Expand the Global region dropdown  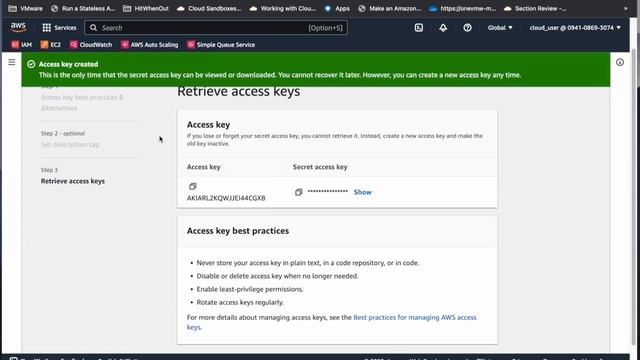pos(500,28)
